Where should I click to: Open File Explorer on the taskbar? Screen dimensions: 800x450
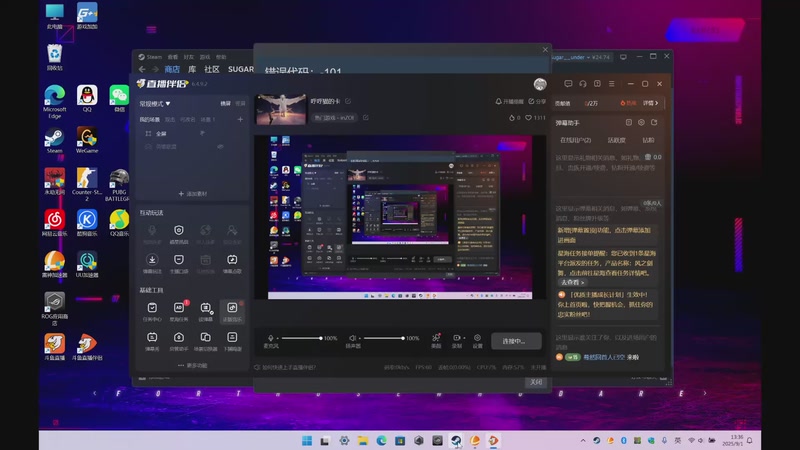click(x=363, y=440)
